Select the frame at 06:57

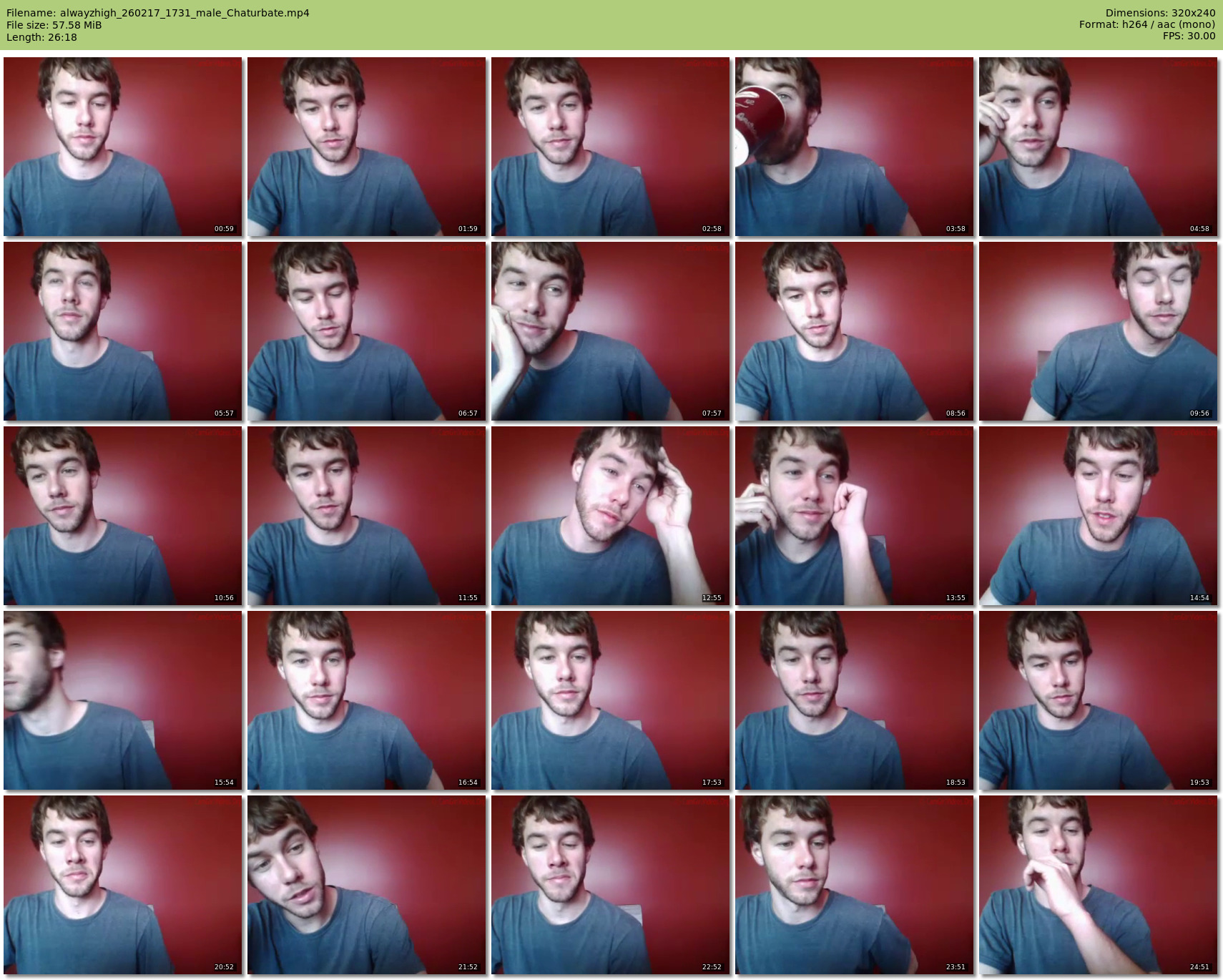[x=367, y=331]
